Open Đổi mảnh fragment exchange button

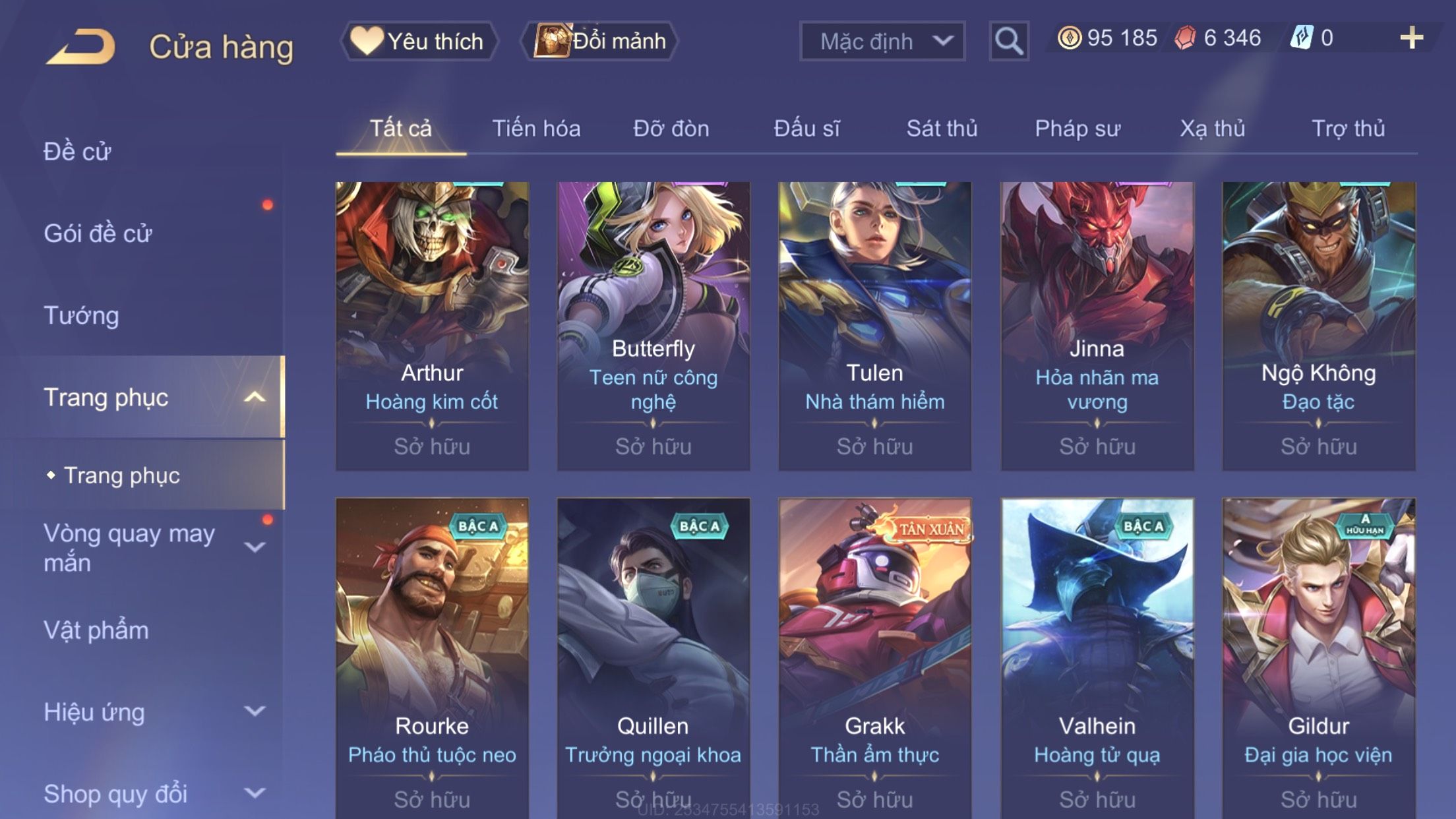click(599, 41)
